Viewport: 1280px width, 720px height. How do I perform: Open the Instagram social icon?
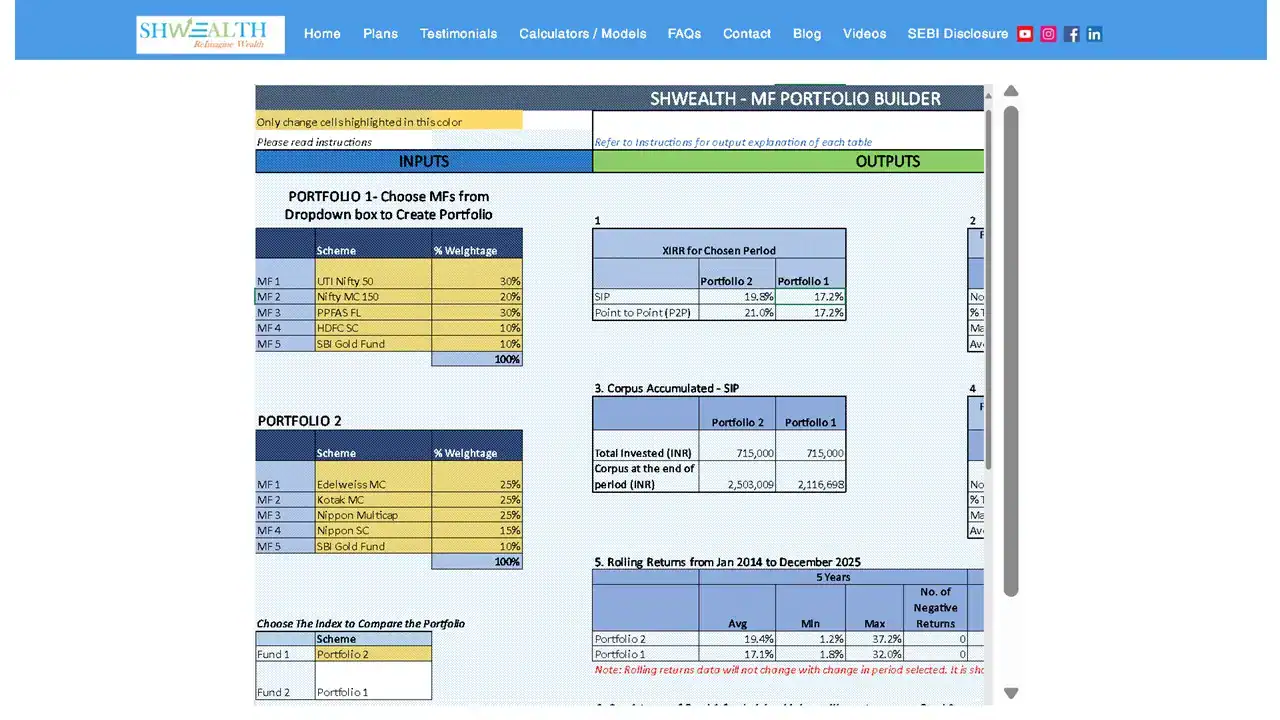tap(1048, 34)
